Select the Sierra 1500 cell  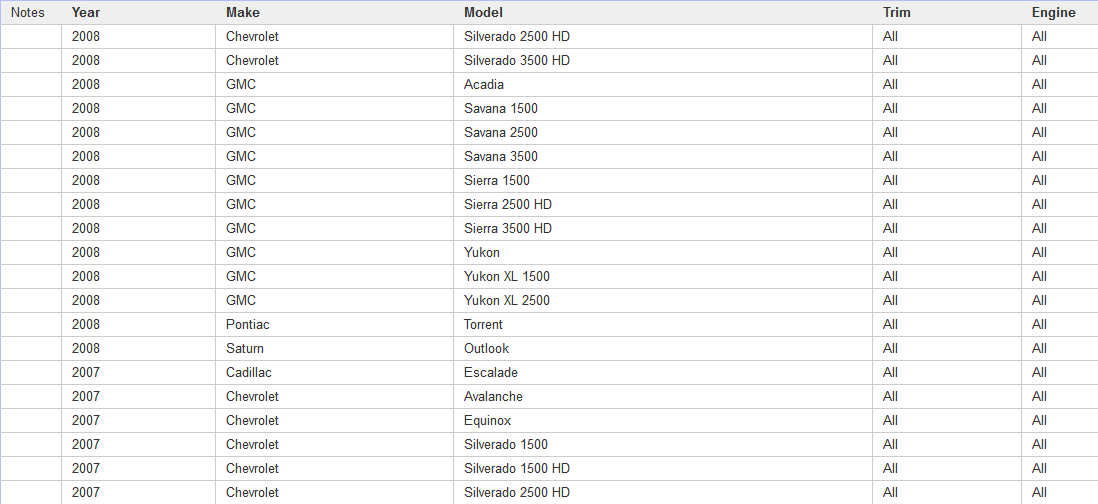point(497,181)
